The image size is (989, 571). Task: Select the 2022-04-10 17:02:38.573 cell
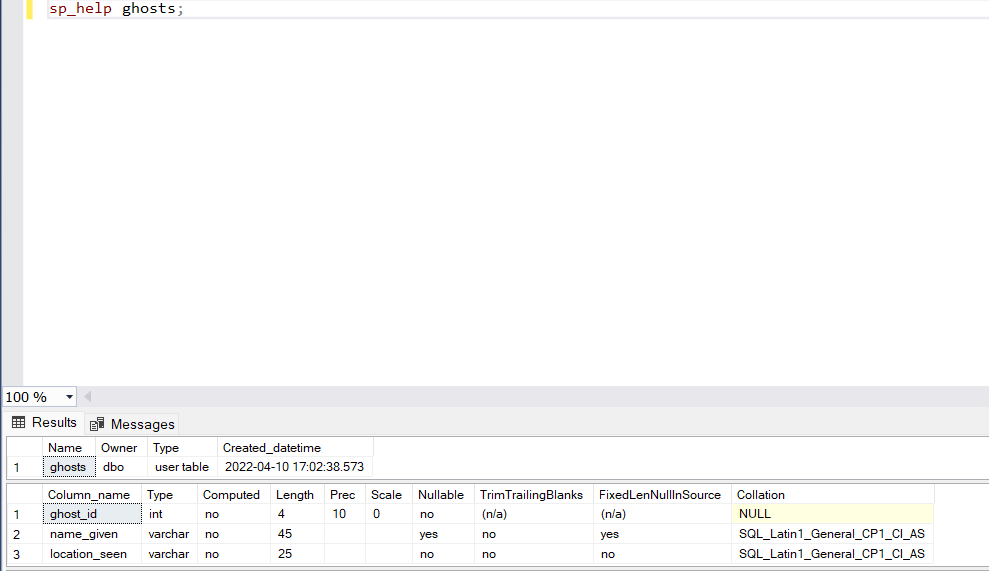tap(295, 467)
